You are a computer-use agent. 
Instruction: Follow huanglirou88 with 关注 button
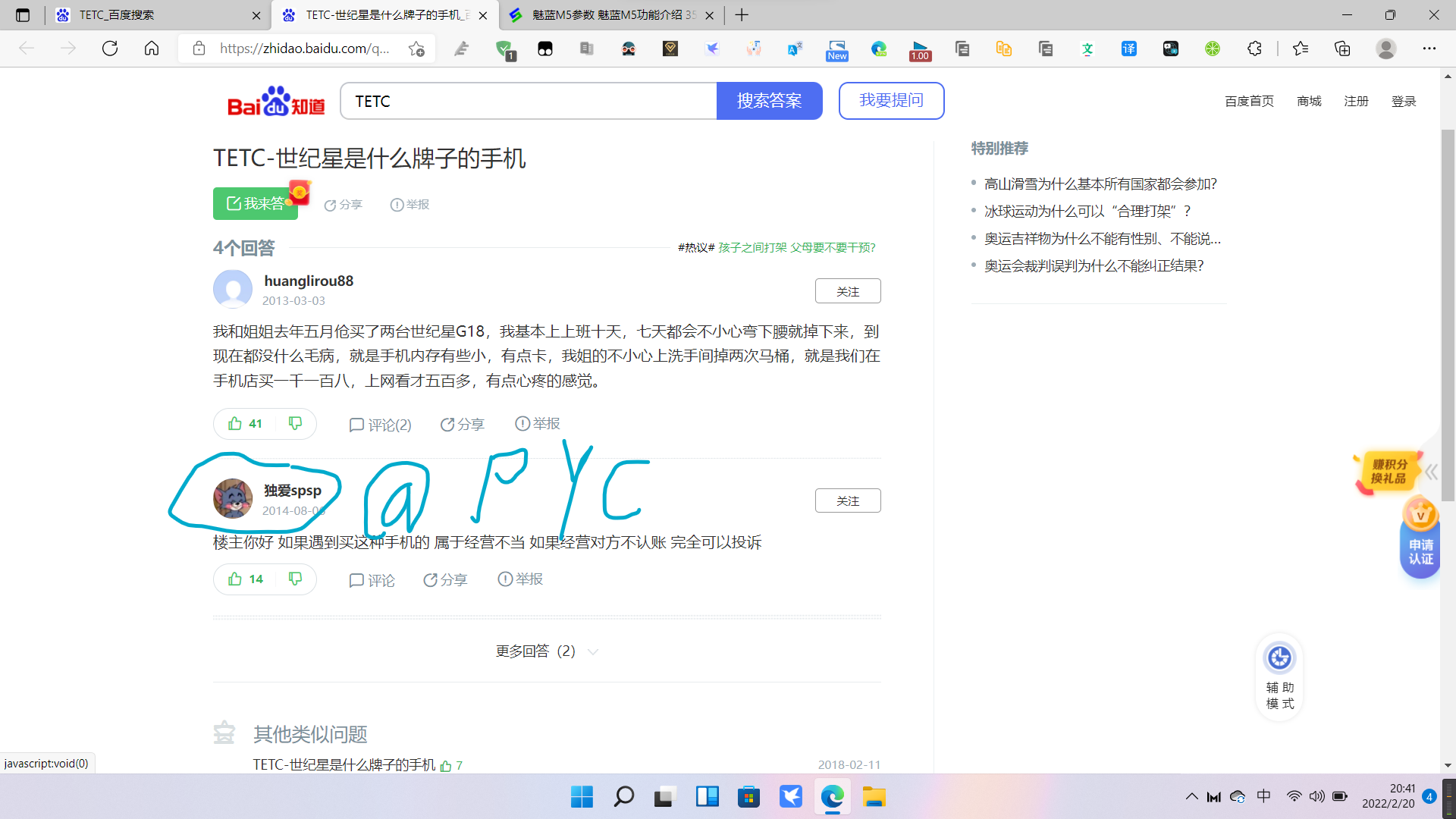(x=848, y=291)
